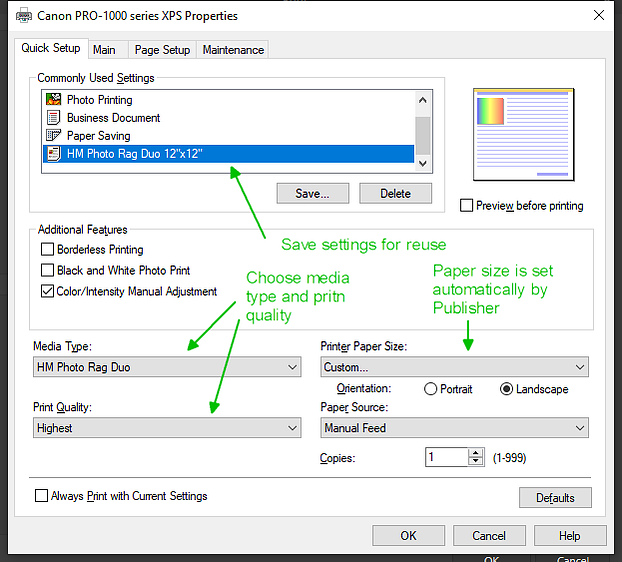
Task: Open the Maintenance tab
Action: click(233, 50)
